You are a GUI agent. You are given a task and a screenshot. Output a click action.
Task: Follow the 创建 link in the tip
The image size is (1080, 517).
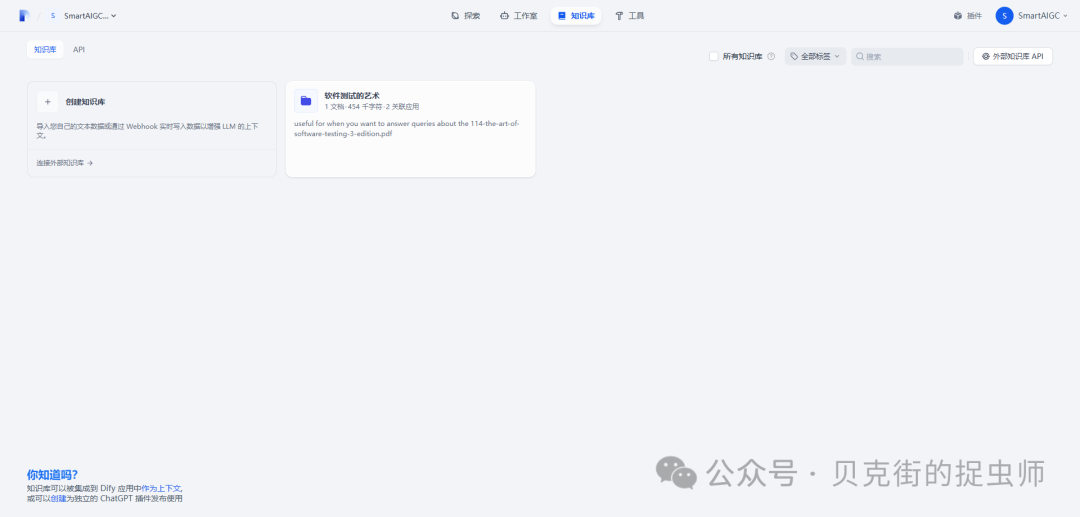pos(59,498)
